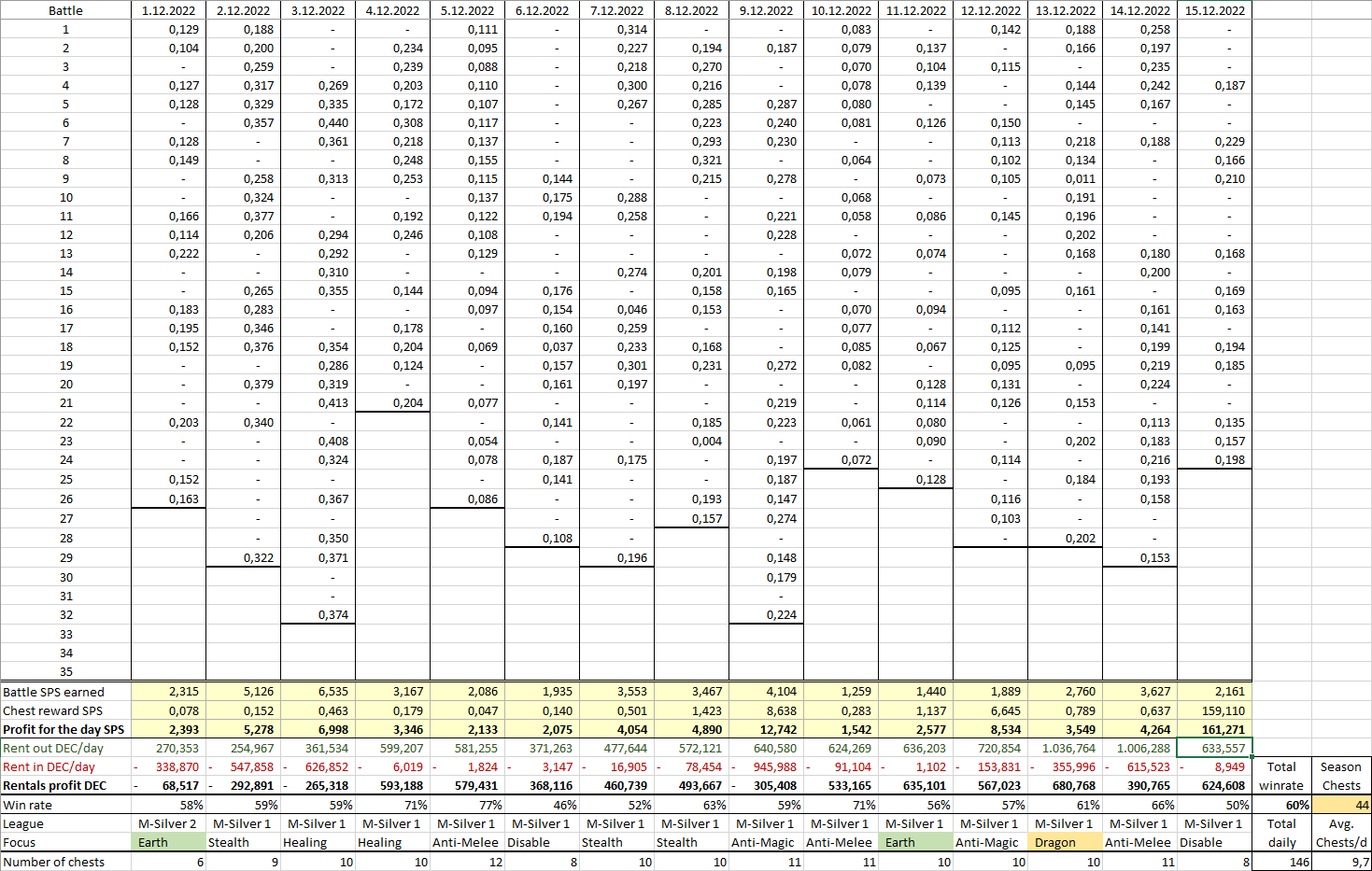Select chest count 12 under 5.12.2022
Viewport: 1372px width, 871px height.
[x=467, y=862]
